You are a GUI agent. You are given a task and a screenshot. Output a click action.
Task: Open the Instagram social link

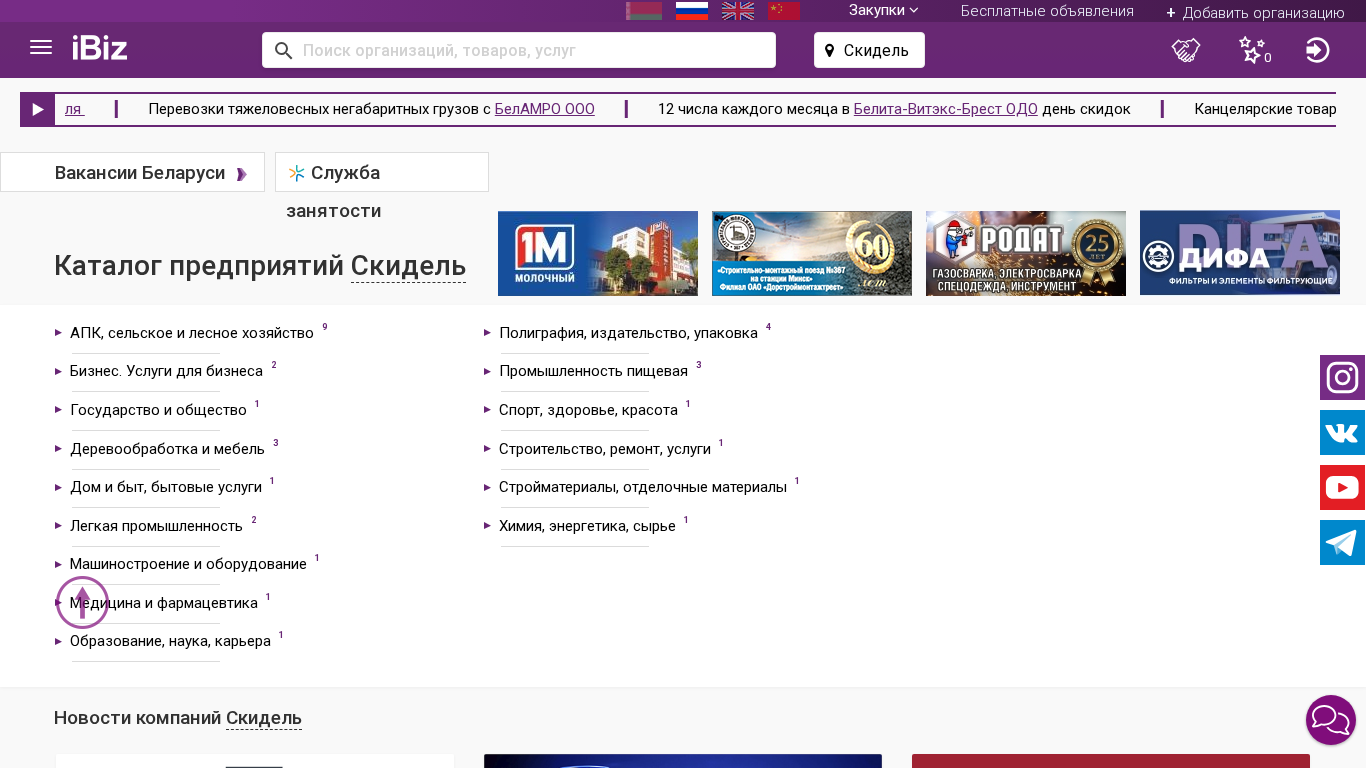point(1342,378)
